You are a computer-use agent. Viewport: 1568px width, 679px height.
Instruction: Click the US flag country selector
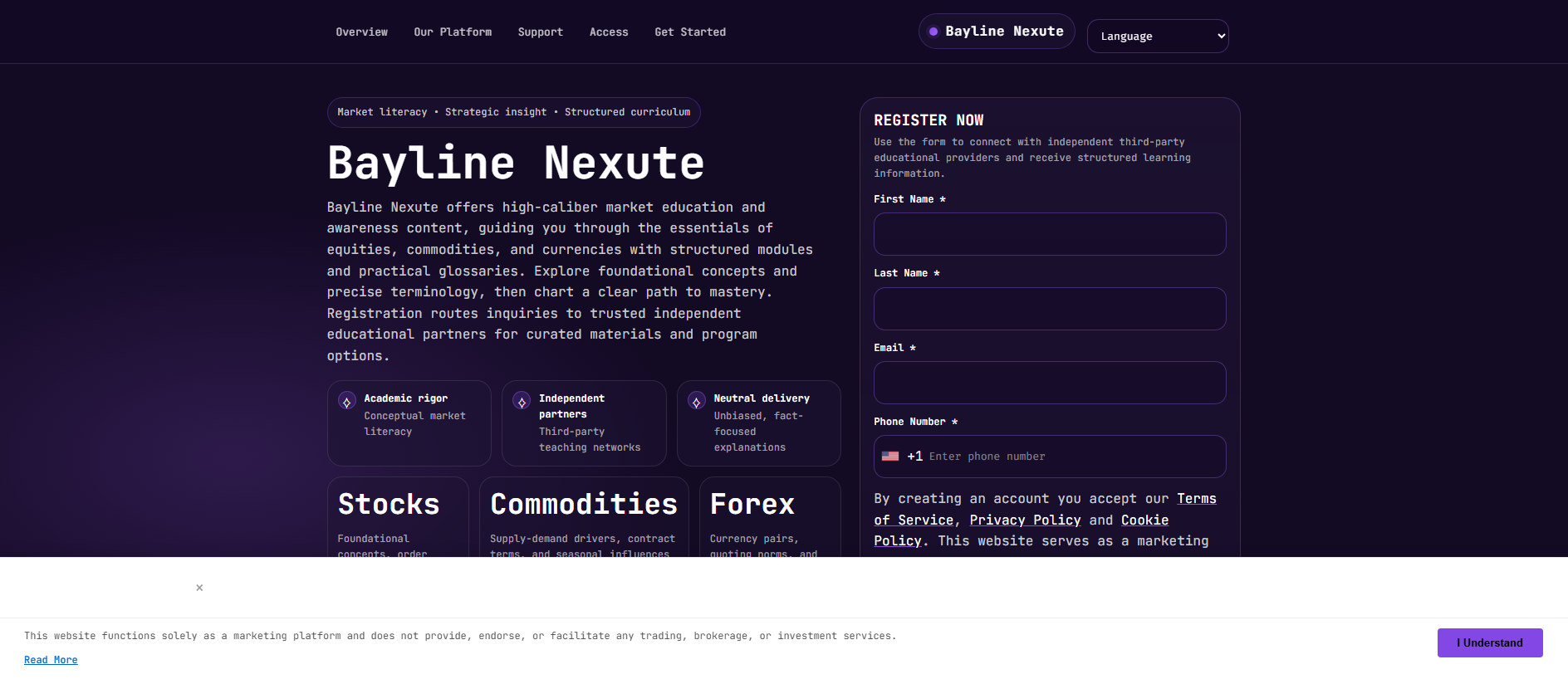pos(890,457)
